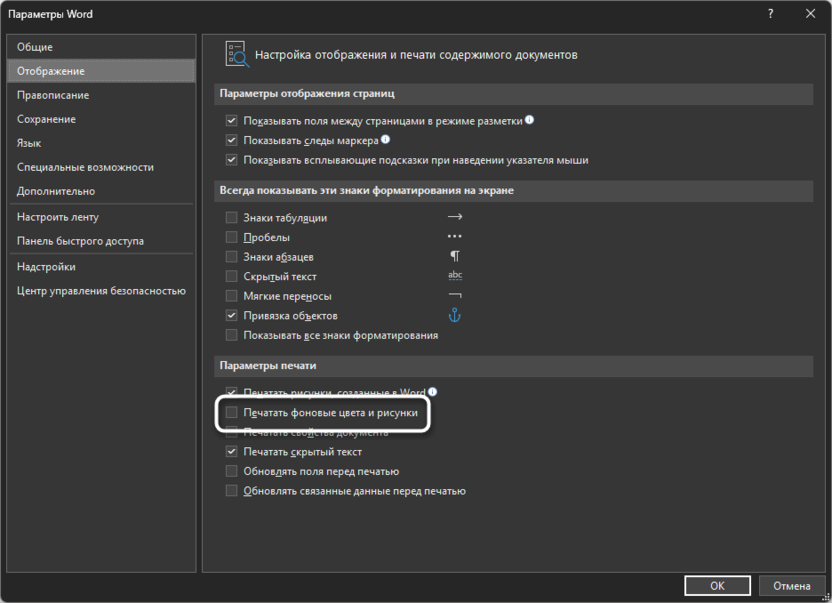Click the help question mark in title bar
The width and height of the screenshot is (832, 603).
pos(770,14)
